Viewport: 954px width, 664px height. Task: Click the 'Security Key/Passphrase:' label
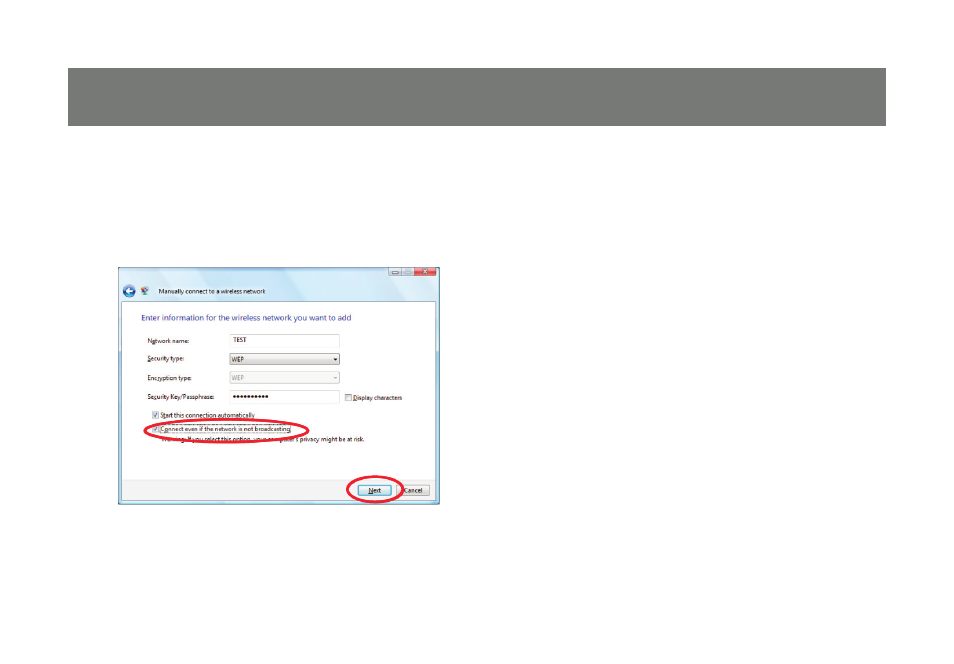click(181, 397)
